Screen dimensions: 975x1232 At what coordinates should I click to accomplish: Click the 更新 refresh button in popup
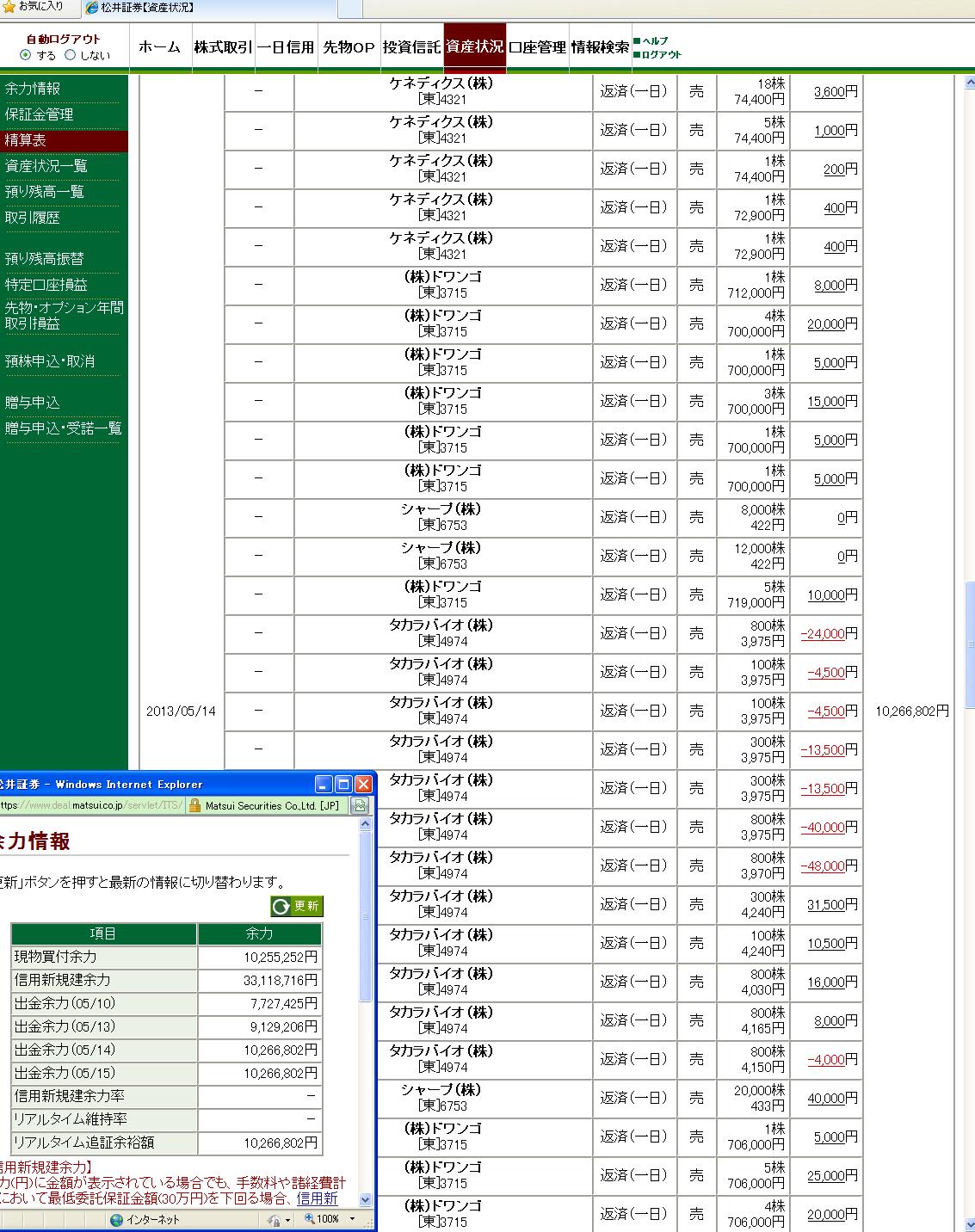pos(297,906)
